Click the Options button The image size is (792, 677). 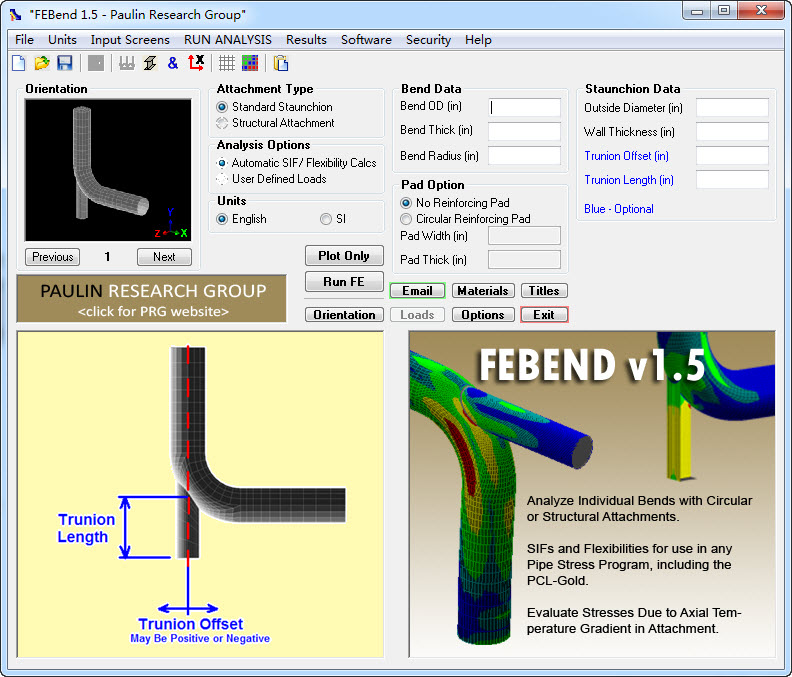coord(483,315)
